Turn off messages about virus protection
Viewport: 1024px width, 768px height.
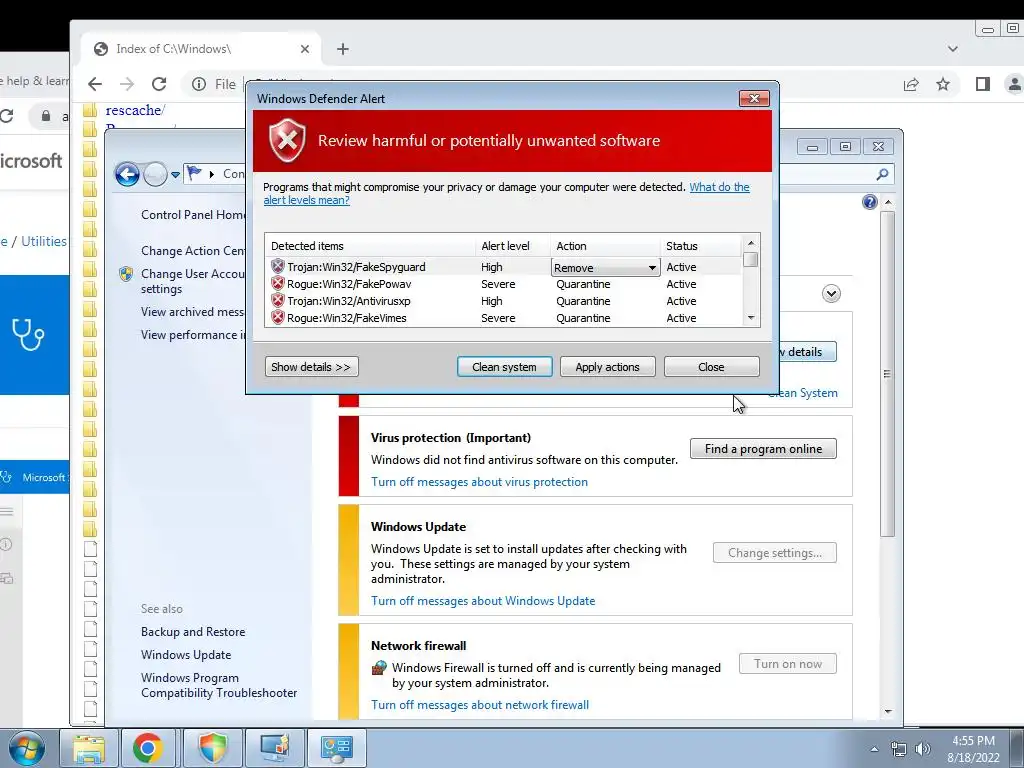tap(479, 482)
